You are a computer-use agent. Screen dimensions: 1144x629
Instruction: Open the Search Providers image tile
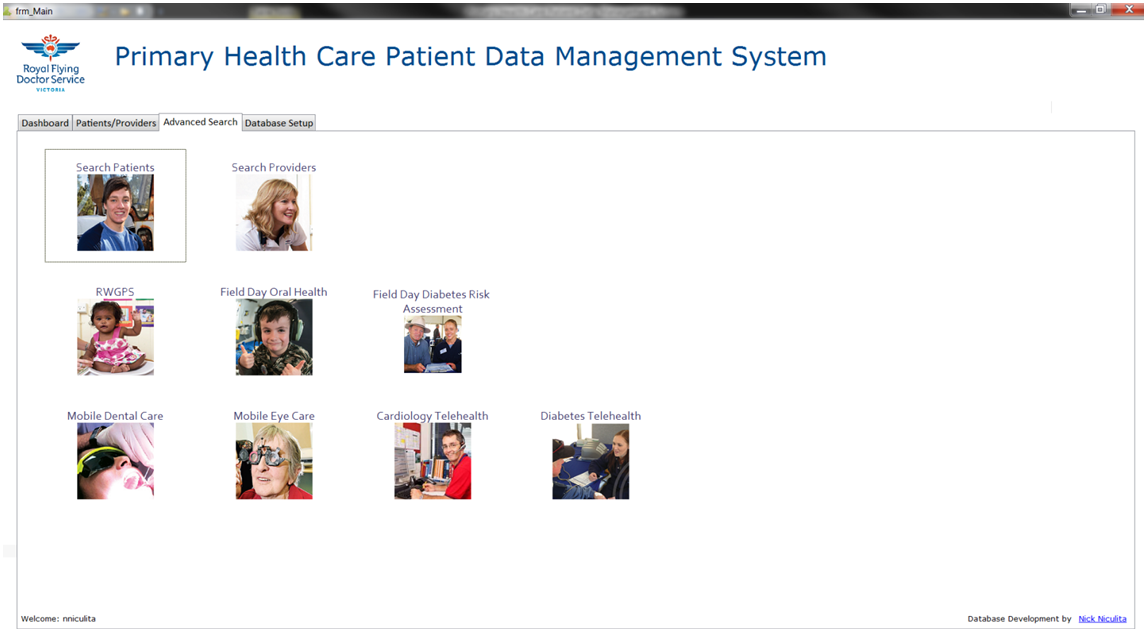[x=273, y=213]
